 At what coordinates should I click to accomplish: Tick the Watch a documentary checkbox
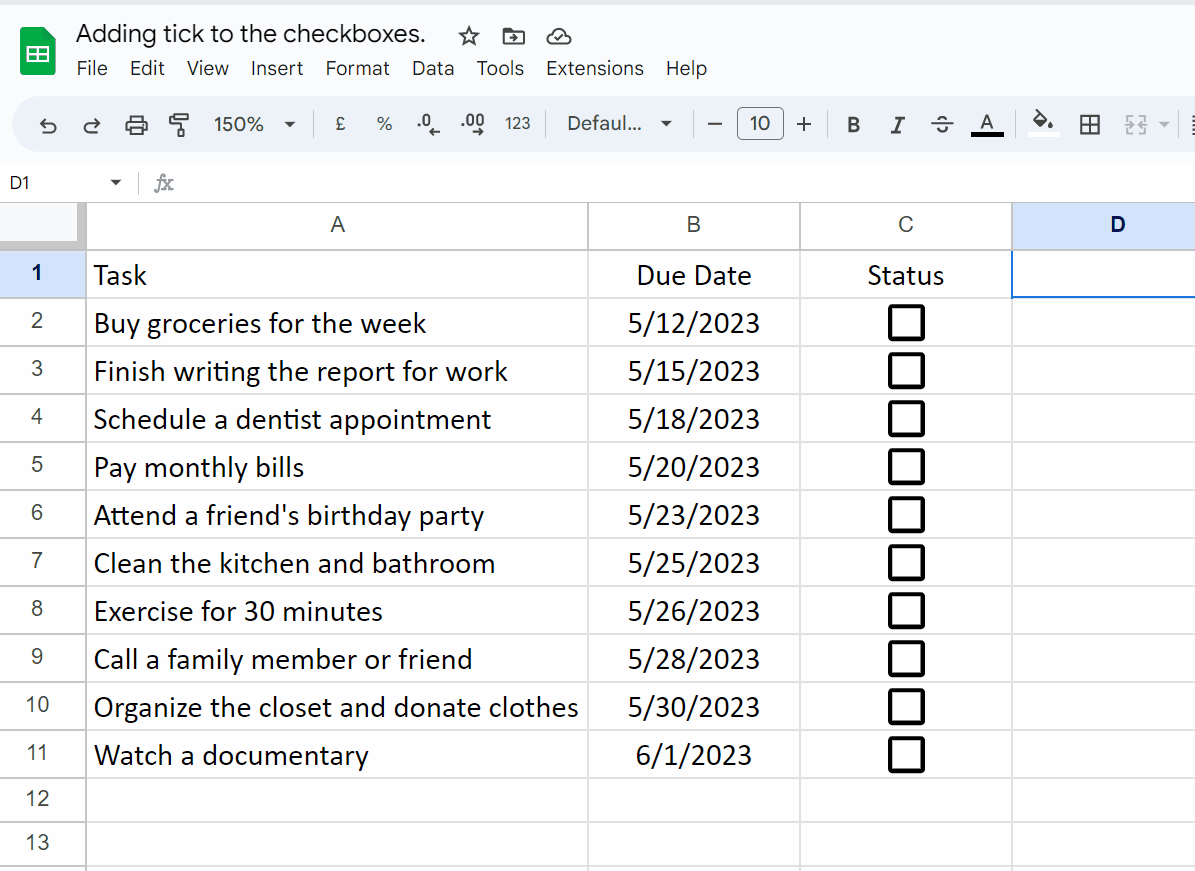pyautogui.click(x=906, y=755)
